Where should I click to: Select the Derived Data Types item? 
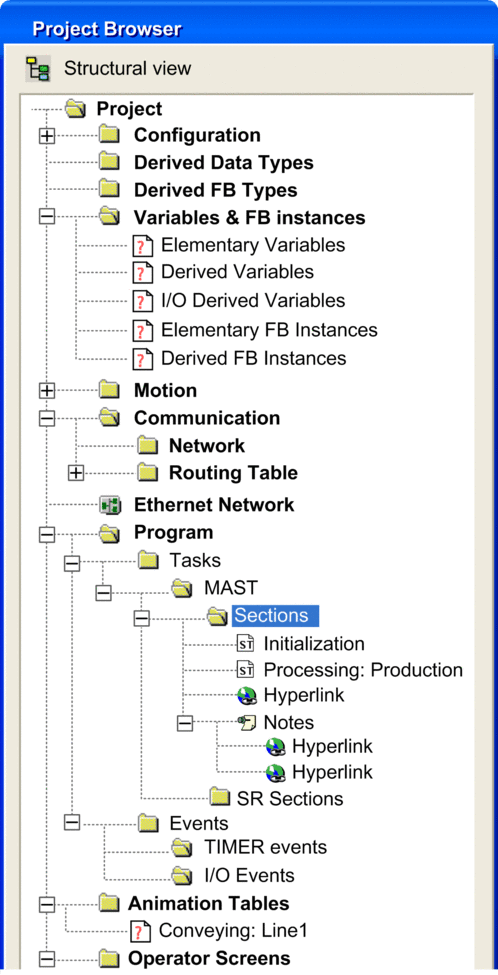coord(224,163)
